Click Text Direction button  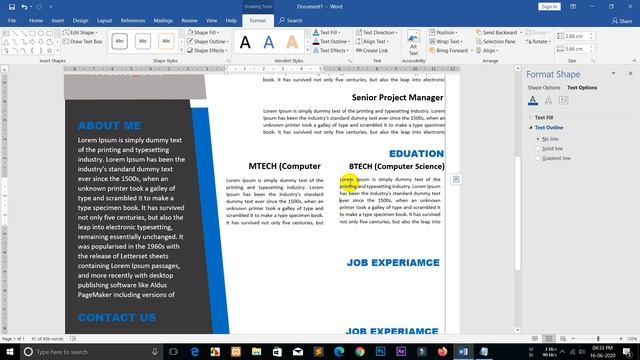click(x=376, y=32)
